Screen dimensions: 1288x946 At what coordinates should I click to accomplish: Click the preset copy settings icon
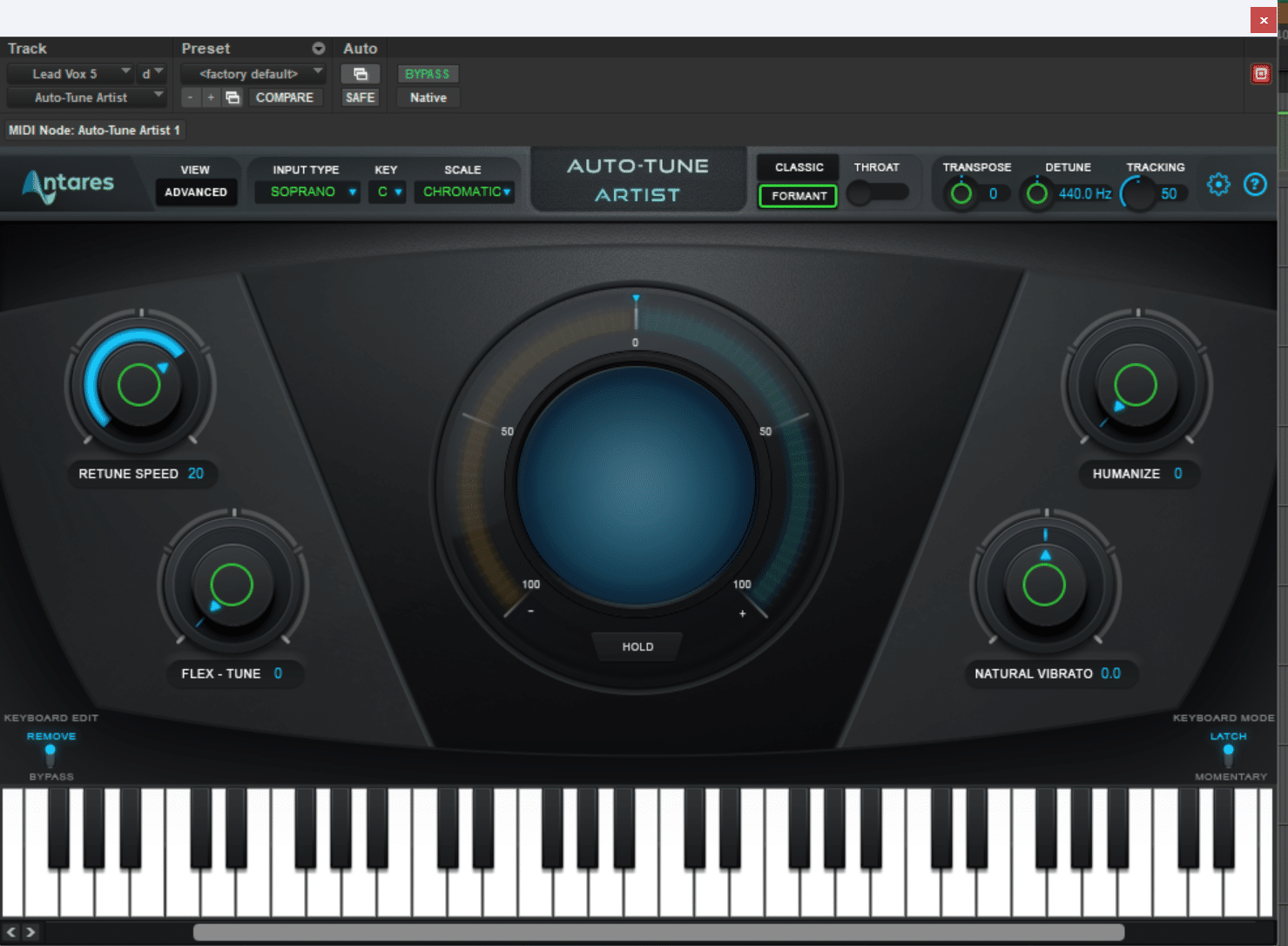tap(233, 98)
